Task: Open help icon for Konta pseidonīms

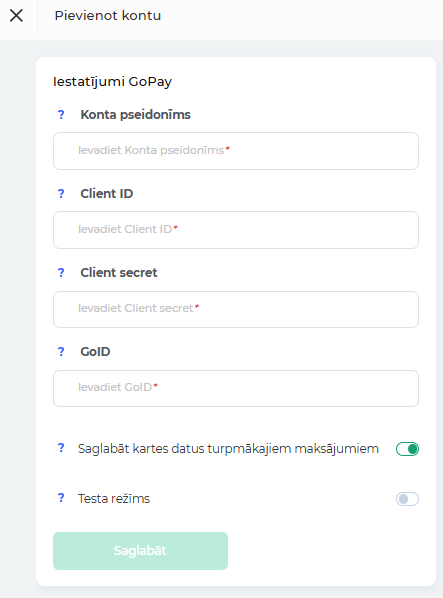Action: (x=61, y=114)
